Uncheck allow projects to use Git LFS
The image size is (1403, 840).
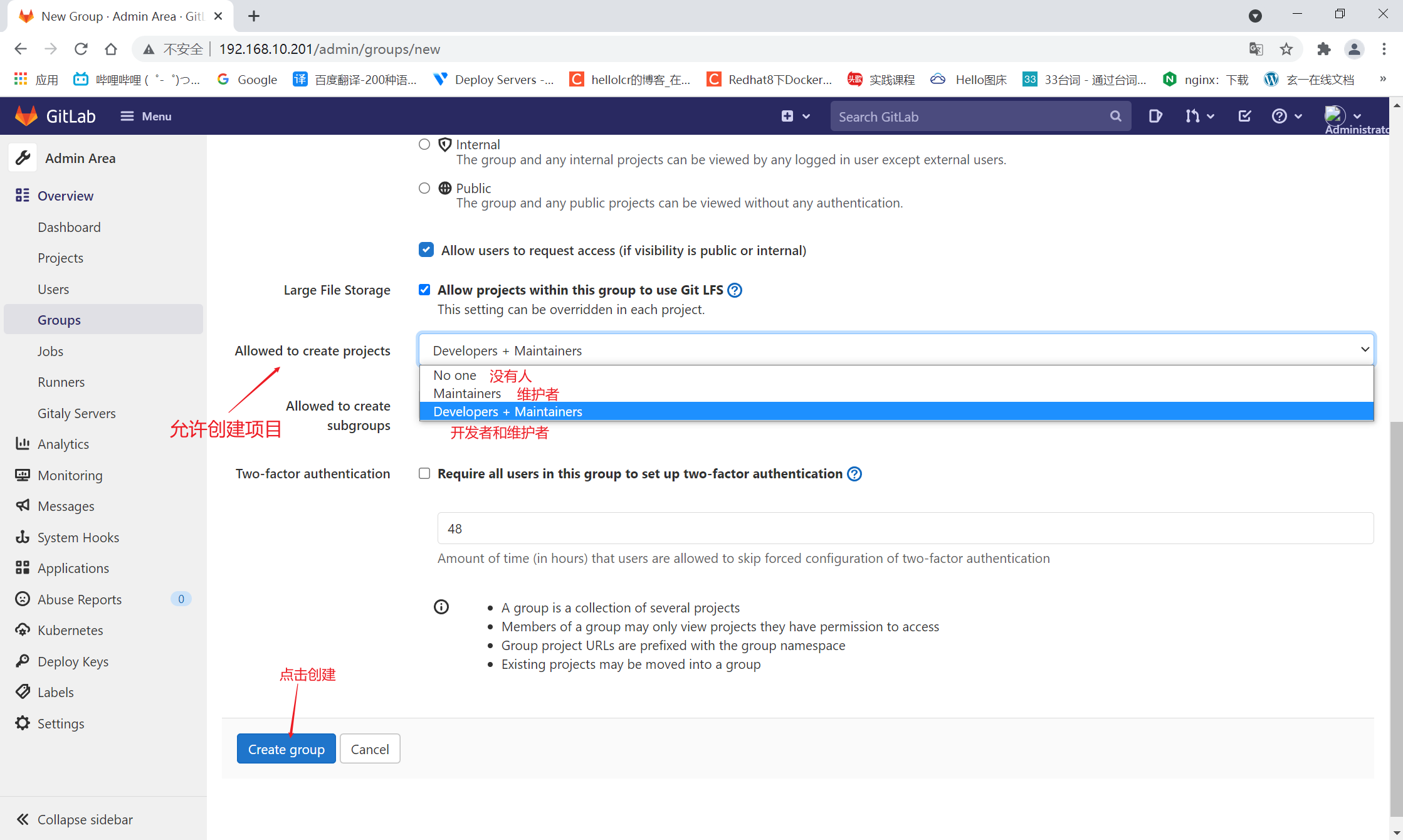coord(424,289)
